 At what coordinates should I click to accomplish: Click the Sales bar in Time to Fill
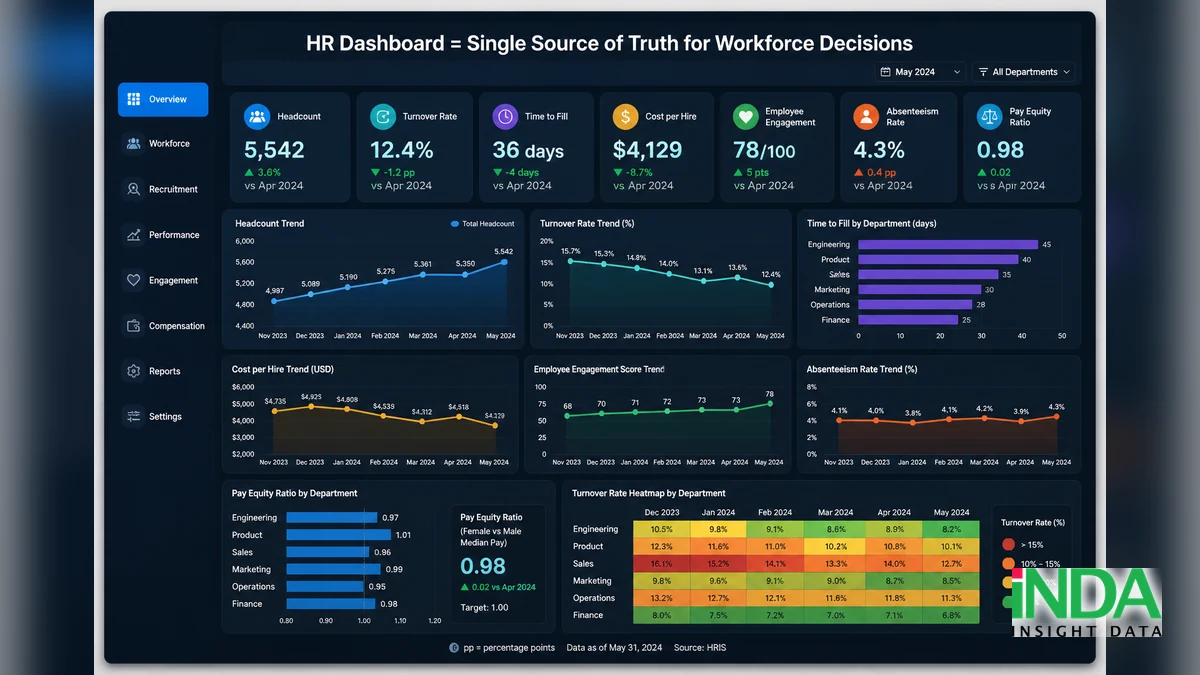tap(927, 274)
